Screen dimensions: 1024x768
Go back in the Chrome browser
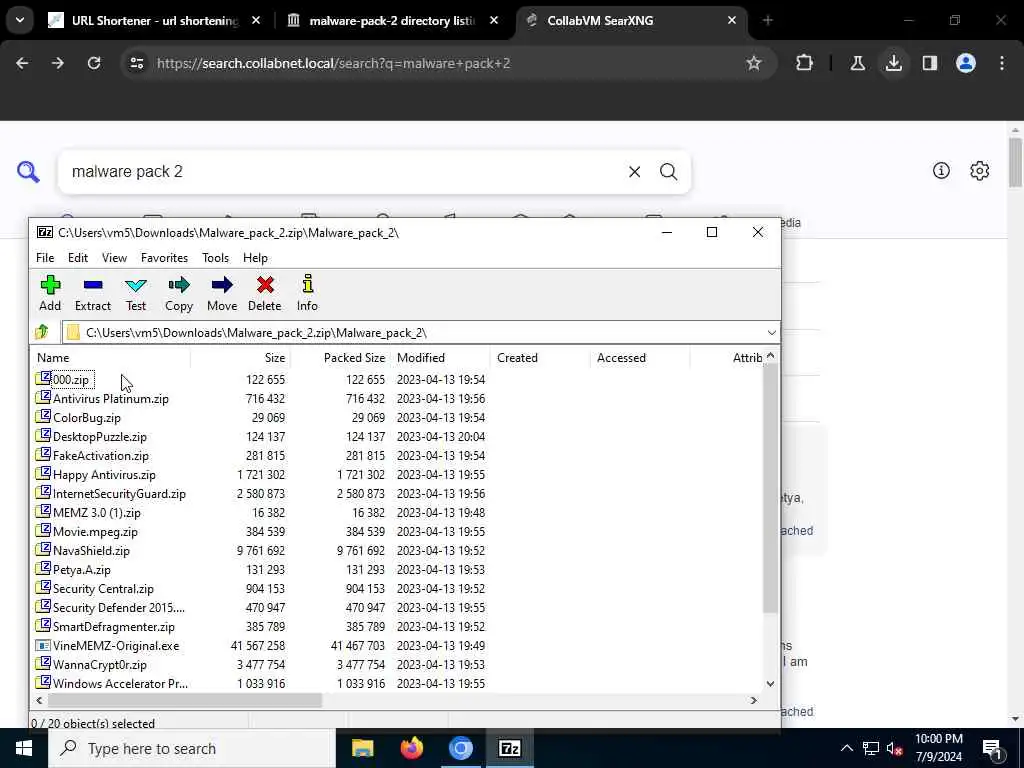tap(22, 63)
